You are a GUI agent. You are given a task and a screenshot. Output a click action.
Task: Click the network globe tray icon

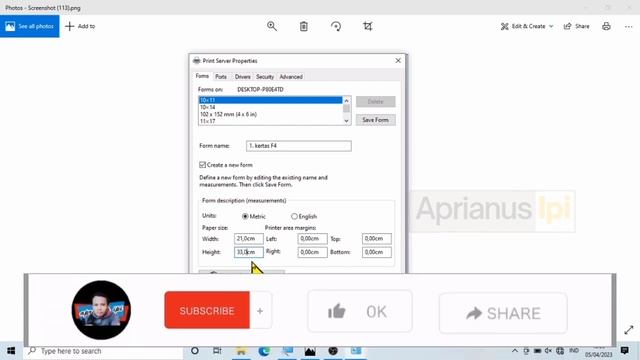[560, 351]
